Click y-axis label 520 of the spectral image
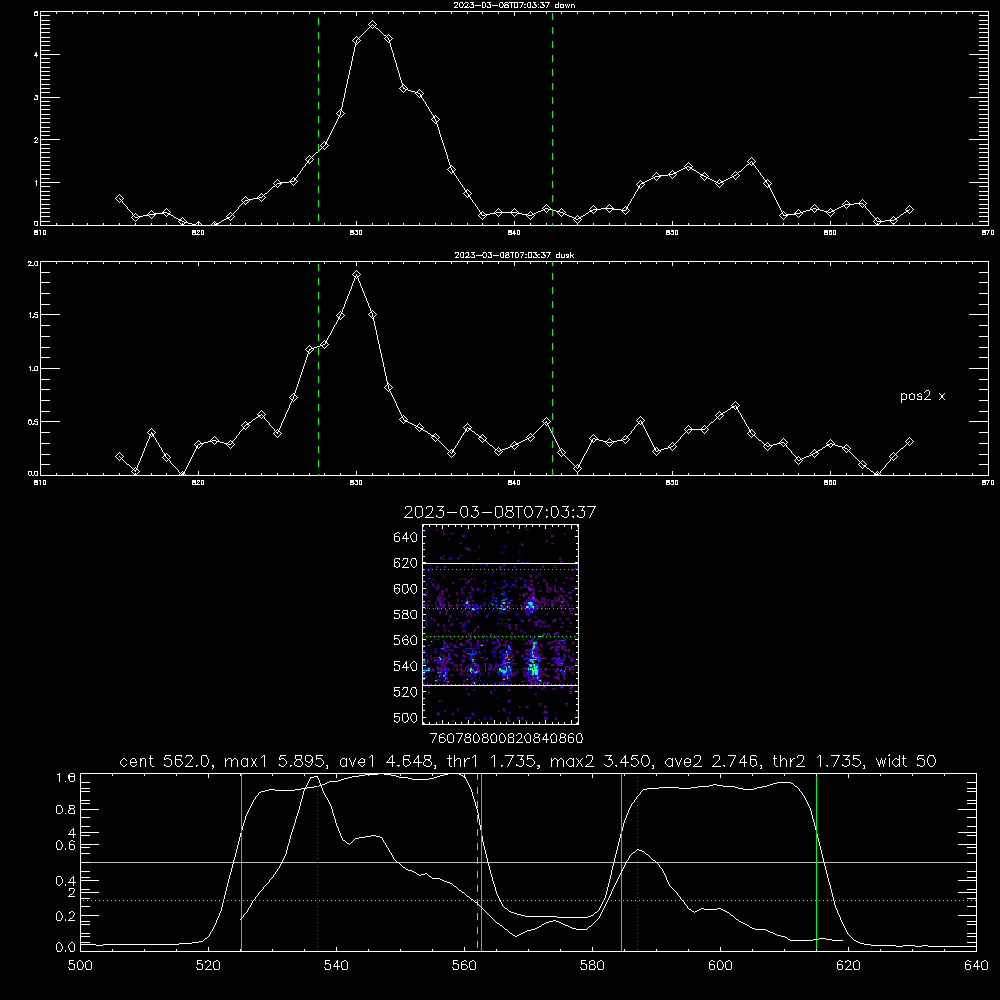 [406, 692]
